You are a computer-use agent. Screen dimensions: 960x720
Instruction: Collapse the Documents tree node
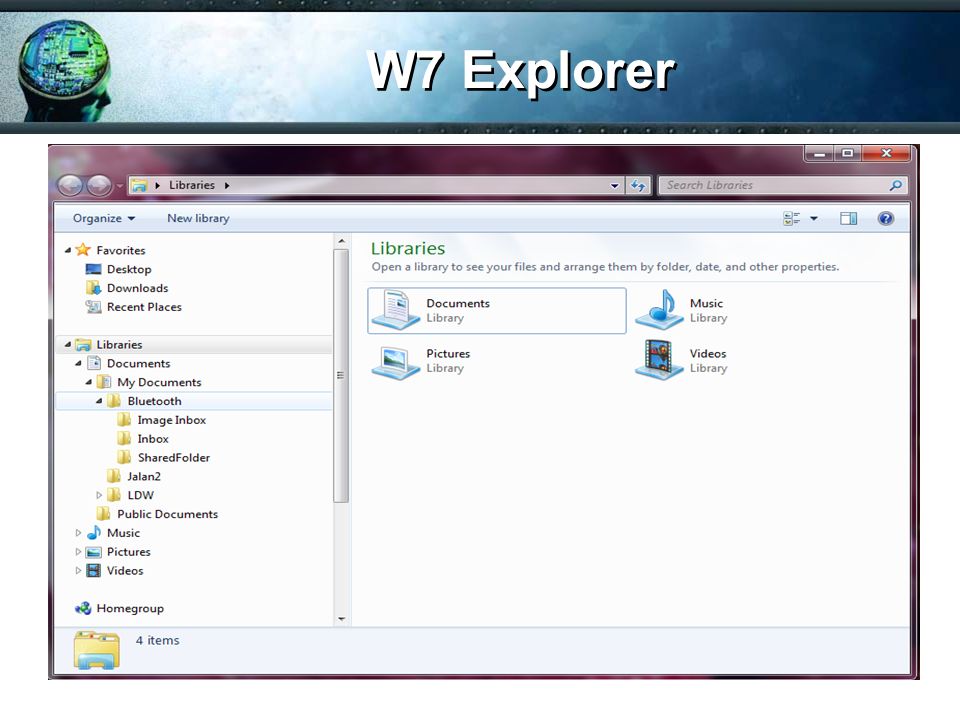(78, 364)
